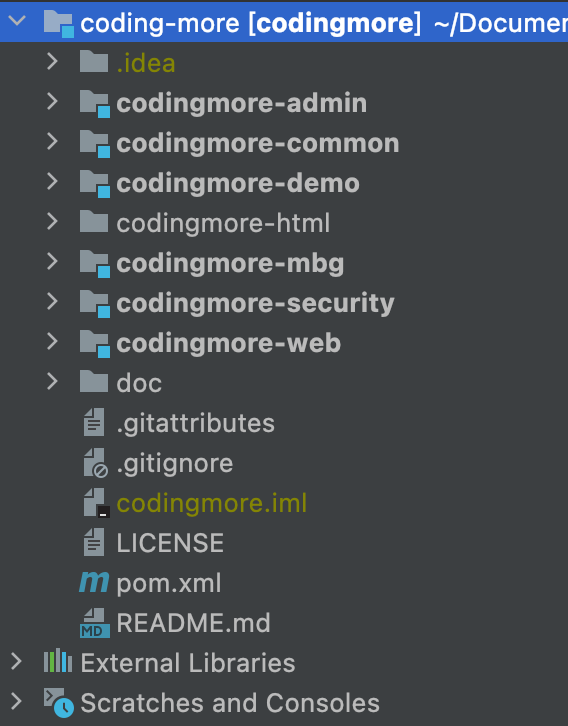Click the codingmore-demo module folder icon
The width and height of the screenshot is (568, 726).
95,184
